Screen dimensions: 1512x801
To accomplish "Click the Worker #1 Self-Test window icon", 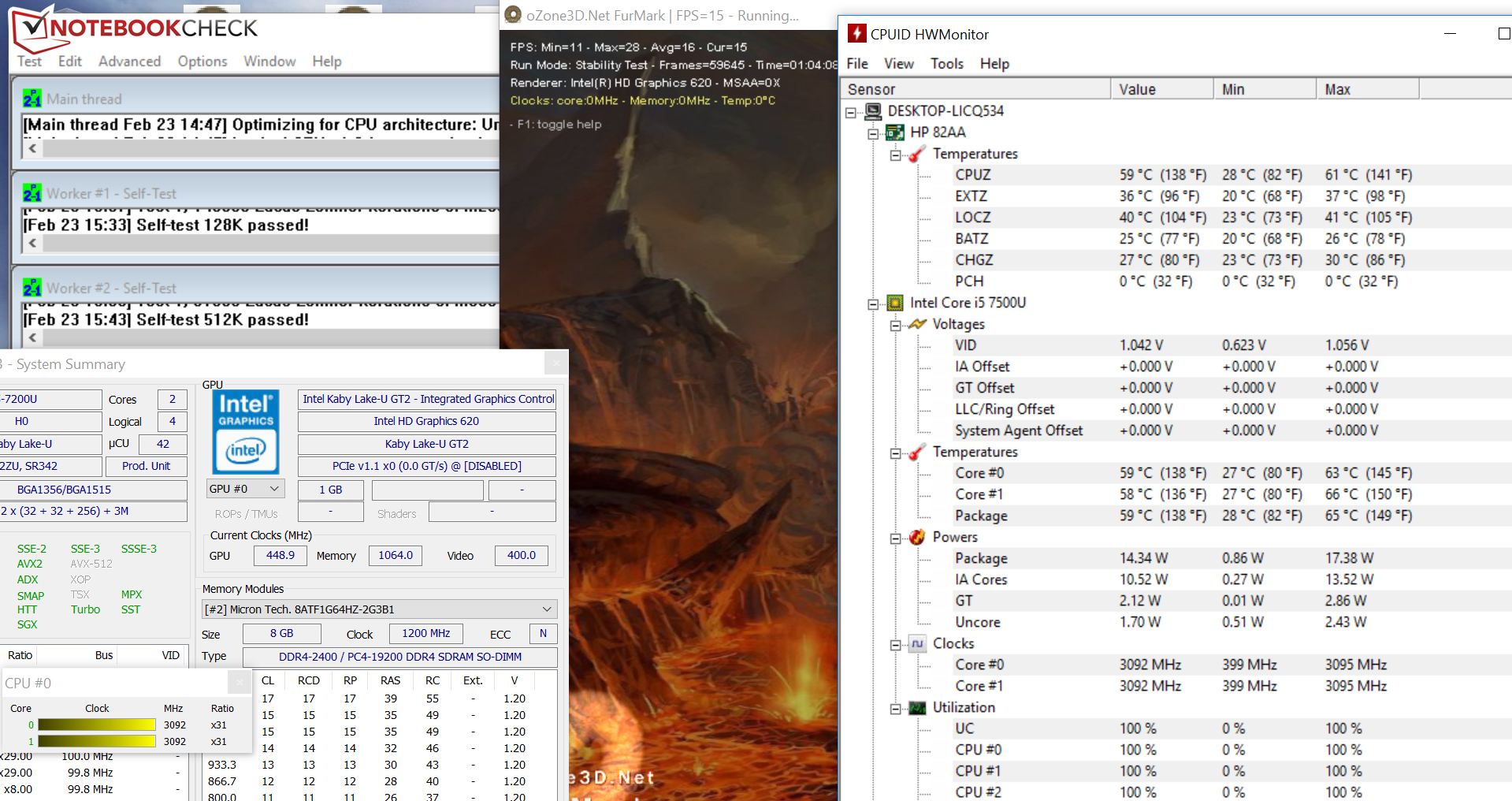I will [x=32, y=193].
